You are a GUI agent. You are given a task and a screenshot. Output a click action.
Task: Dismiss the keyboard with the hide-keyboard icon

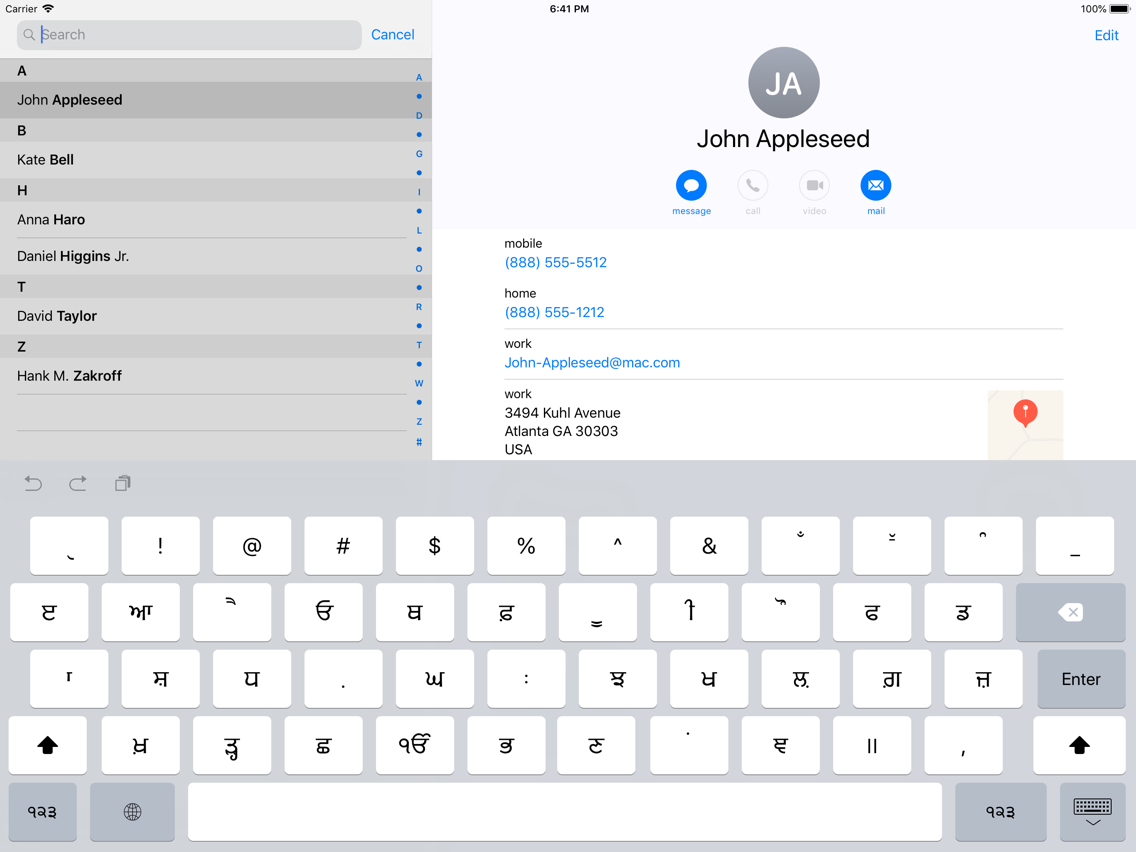point(1092,812)
